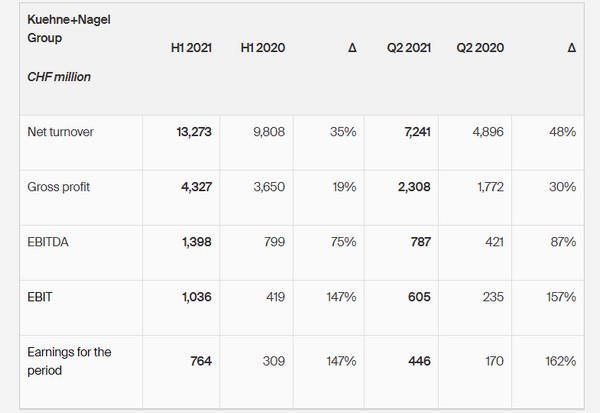Click the EBIT row label
The width and height of the screenshot is (600, 413).
tap(39, 297)
